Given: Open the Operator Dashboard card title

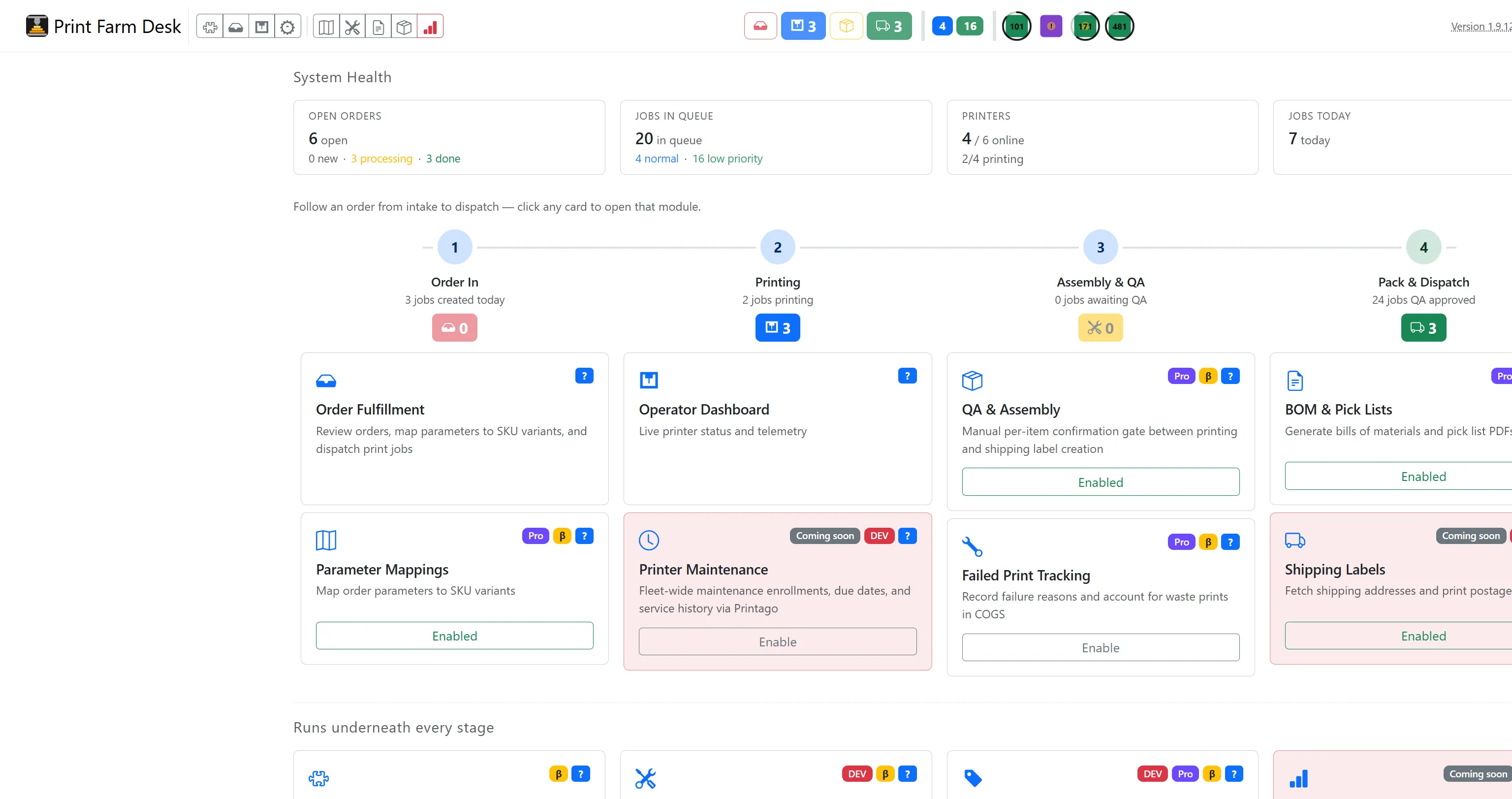Looking at the screenshot, I should click(x=704, y=409).
